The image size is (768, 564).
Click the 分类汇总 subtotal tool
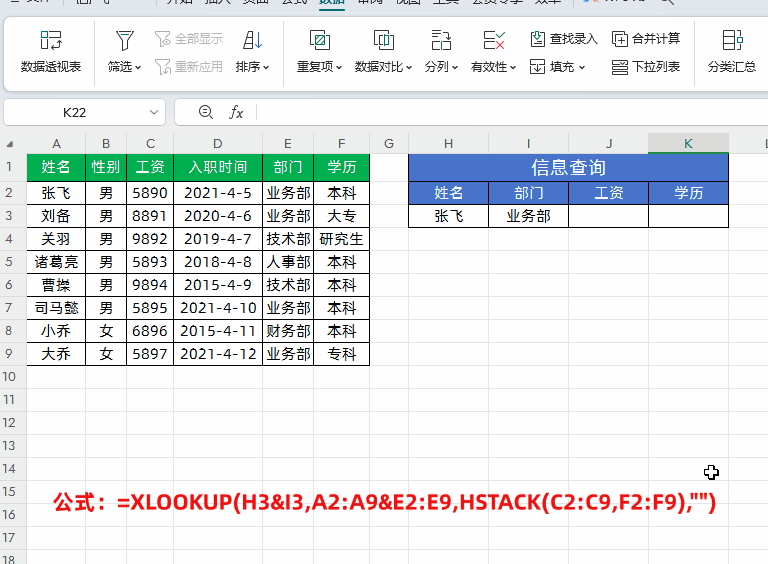coord(732,52)
